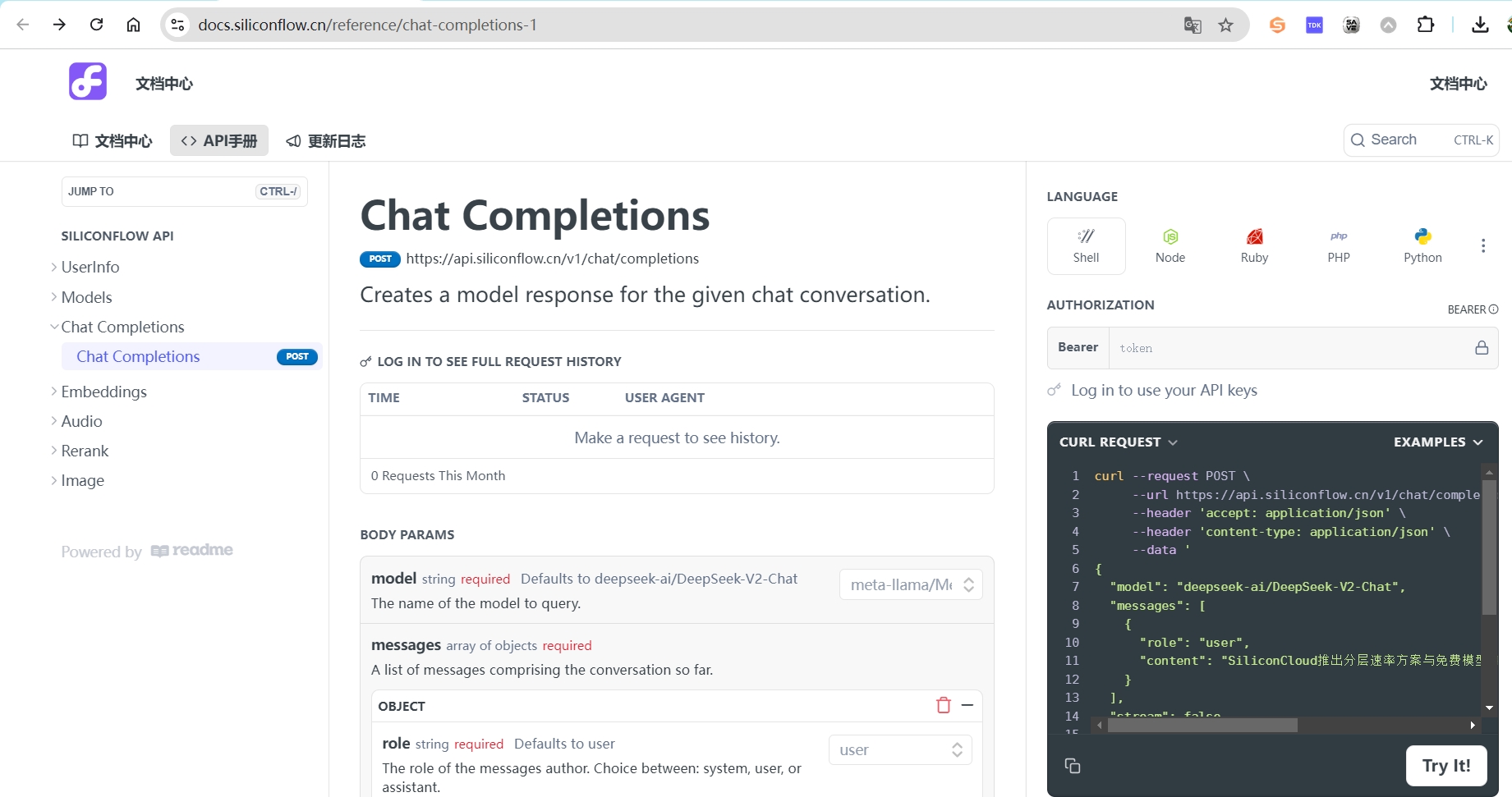This screenshot has width=1512, height=797.
Task: Click Log in to use your API keys
Action: [1164, 390]
